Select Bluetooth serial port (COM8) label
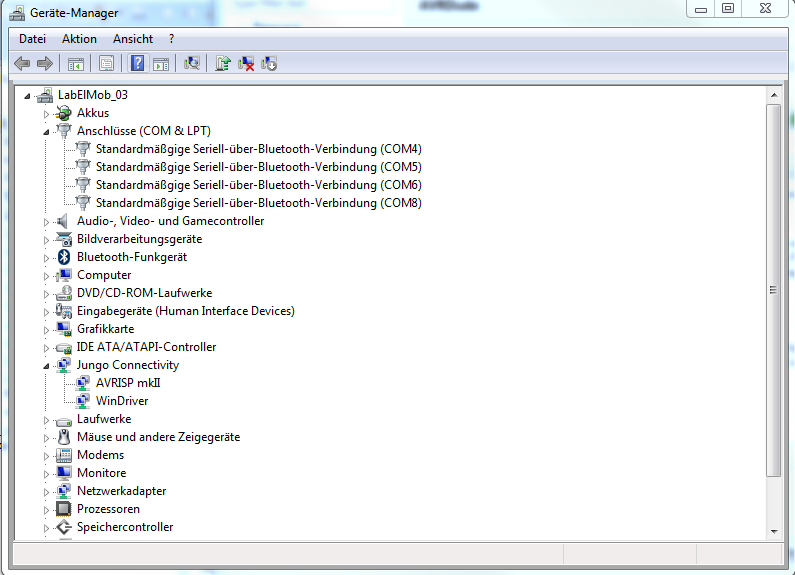Screen dimensions: 795x575 tap(259, 203)
